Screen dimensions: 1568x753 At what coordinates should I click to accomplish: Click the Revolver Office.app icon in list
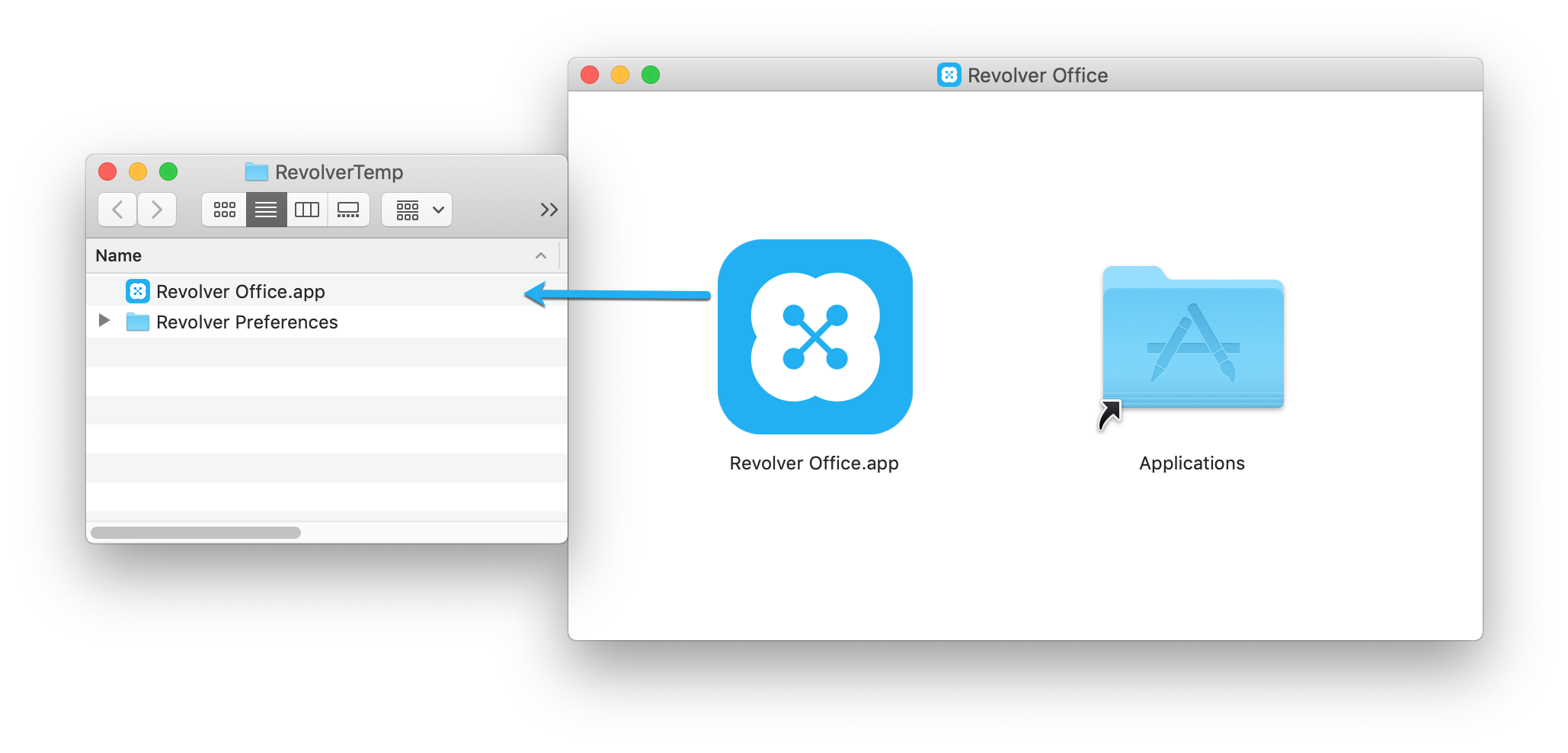[x=138, y=291]
